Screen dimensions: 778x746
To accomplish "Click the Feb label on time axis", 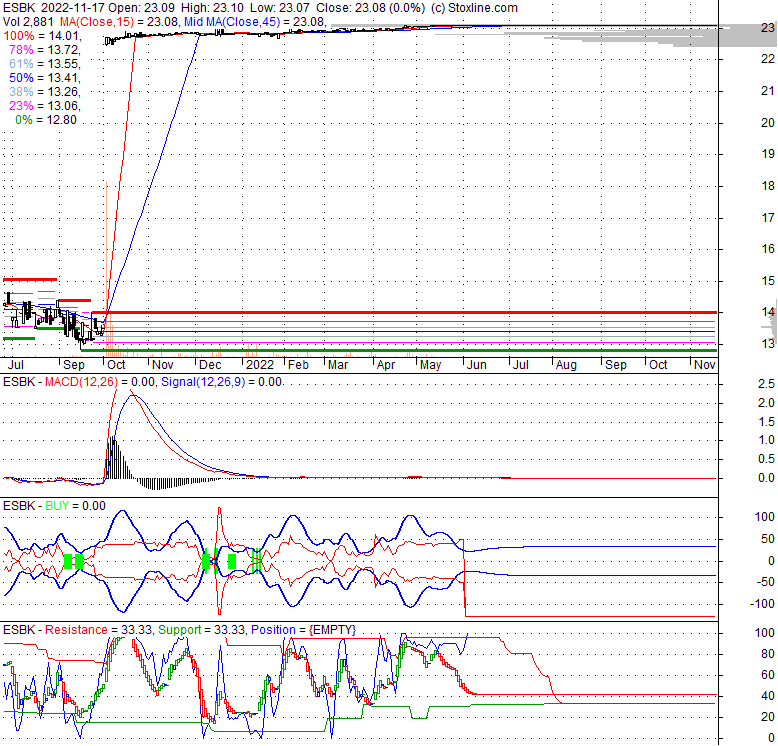I will [298, 365].
